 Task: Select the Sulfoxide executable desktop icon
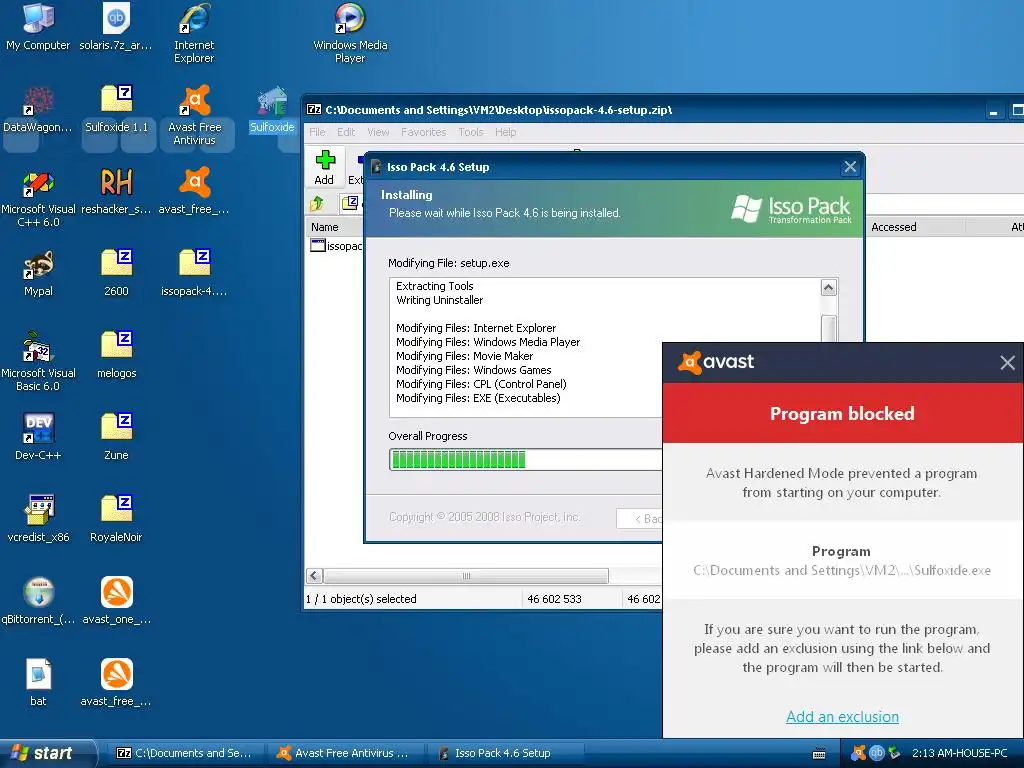click(272, 110)
